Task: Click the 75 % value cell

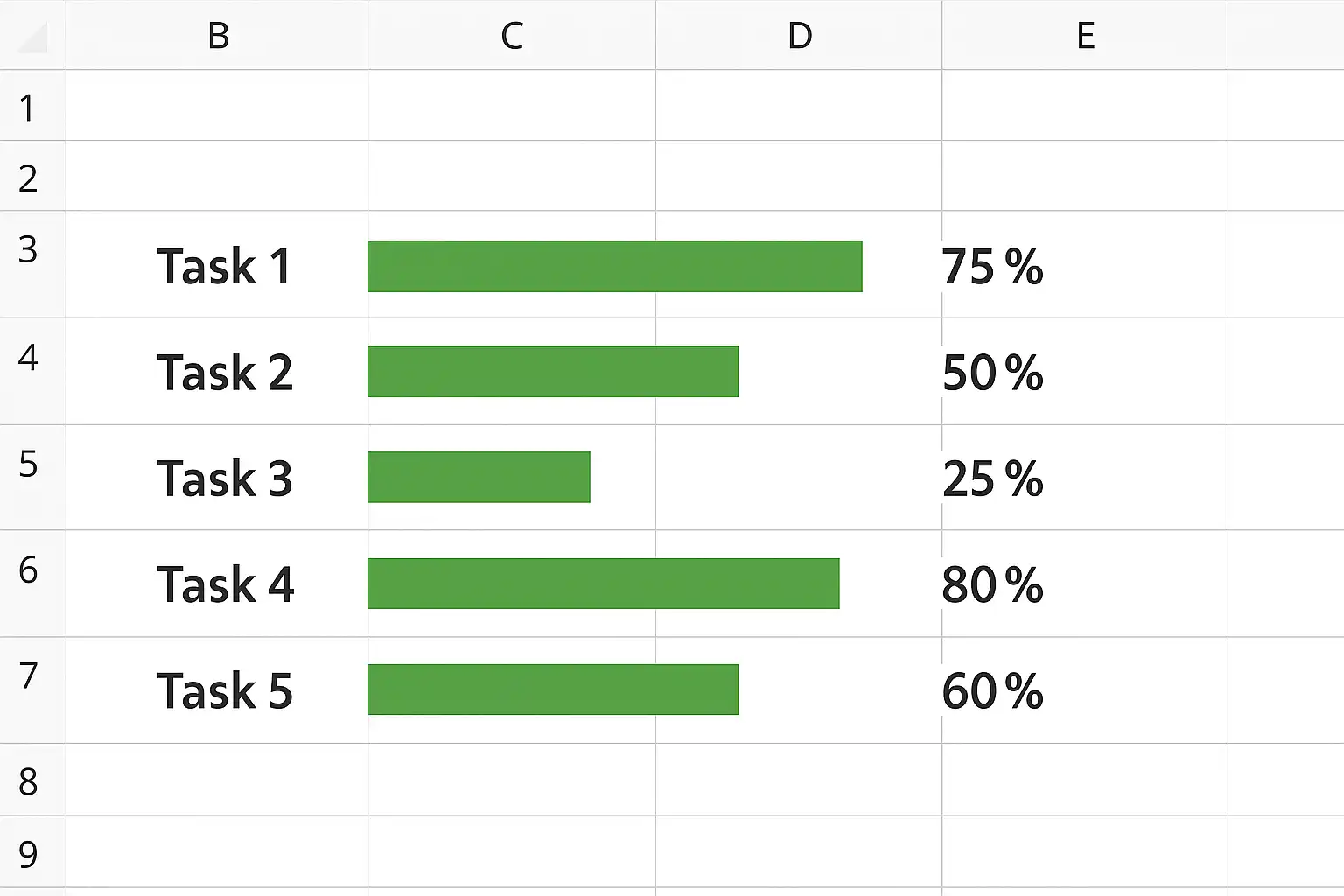Action: 993,267
